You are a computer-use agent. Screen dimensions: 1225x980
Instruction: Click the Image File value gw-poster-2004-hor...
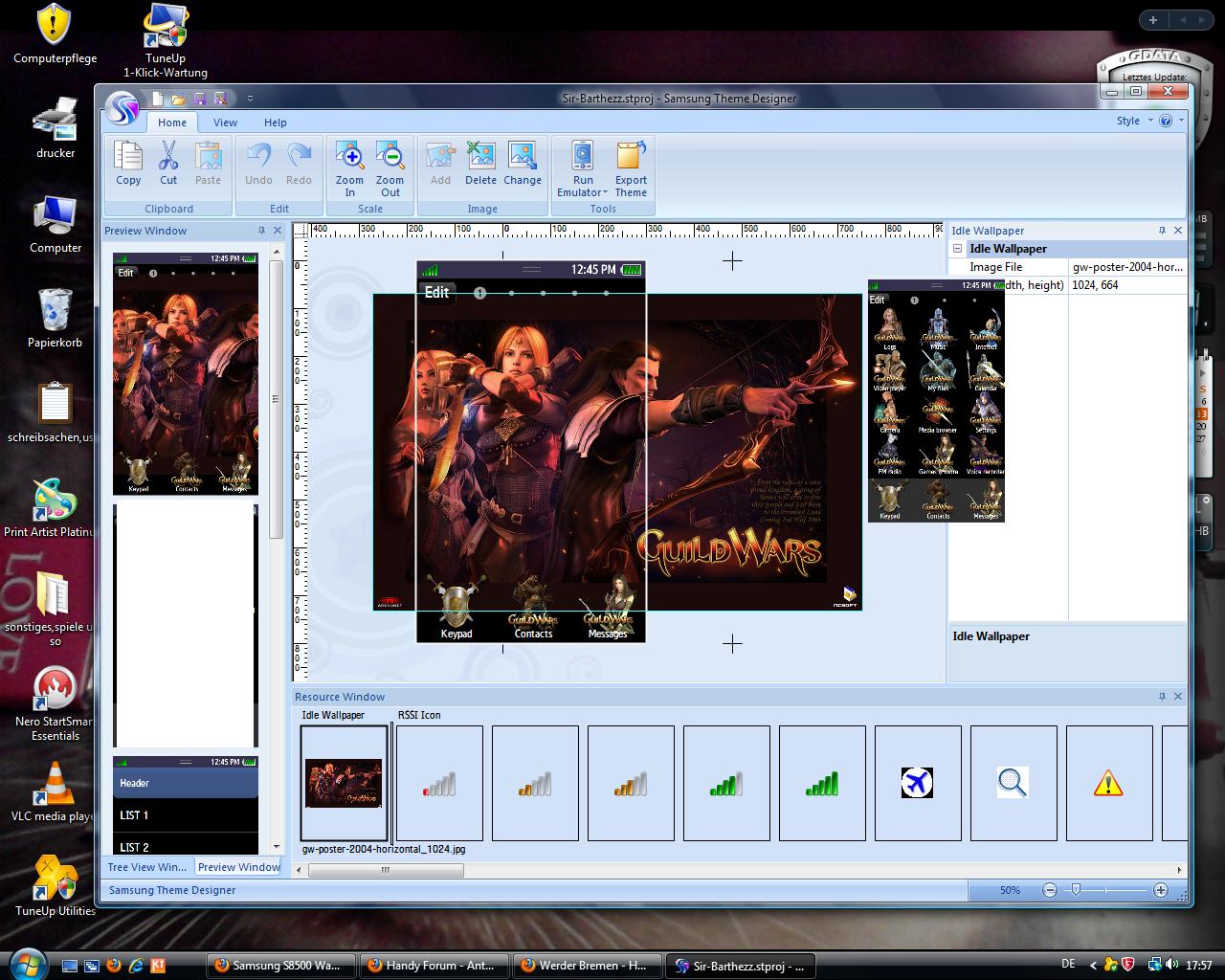(1127, 267)
